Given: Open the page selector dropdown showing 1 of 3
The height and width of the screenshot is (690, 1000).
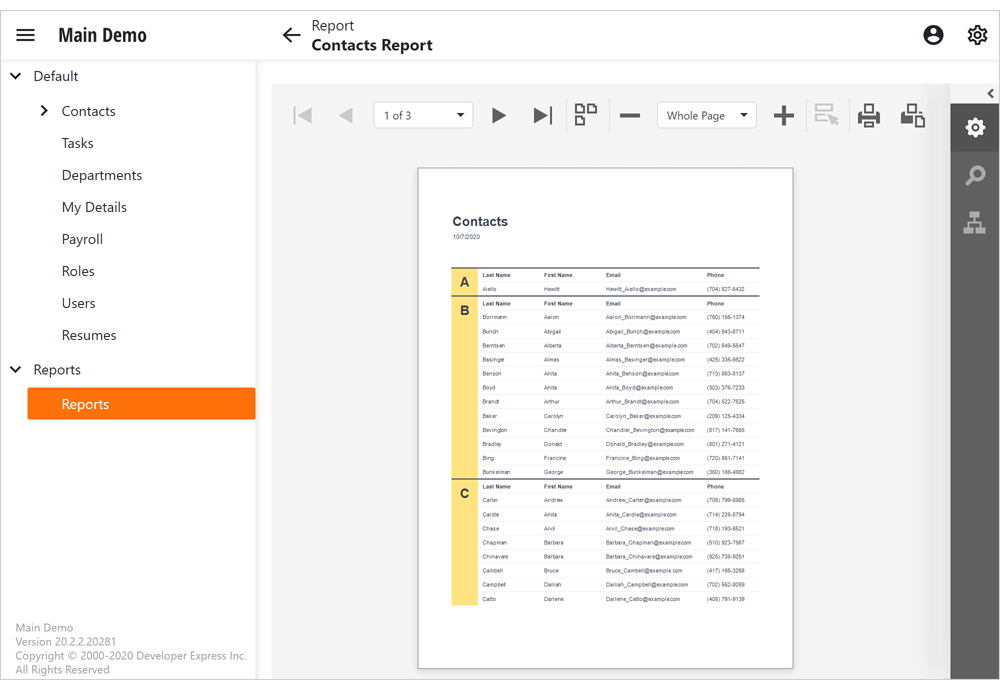Looking at the screenshot, I should coord(423,115).
